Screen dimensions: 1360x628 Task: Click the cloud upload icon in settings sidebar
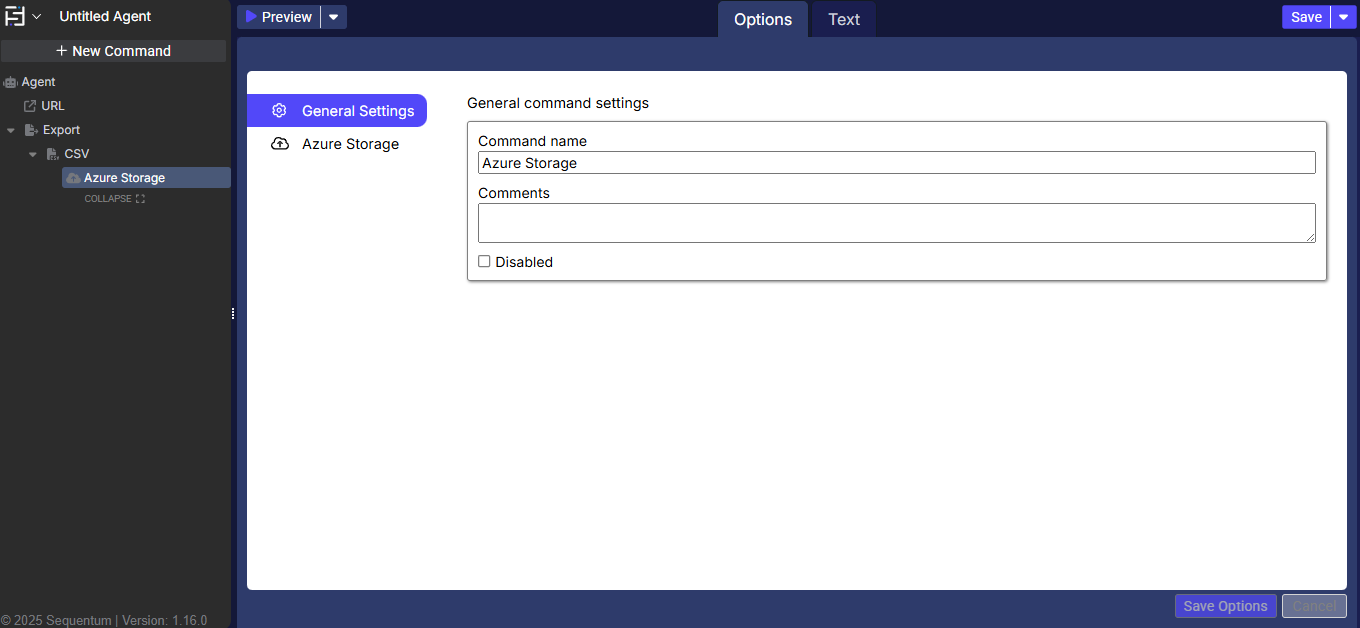280,144
